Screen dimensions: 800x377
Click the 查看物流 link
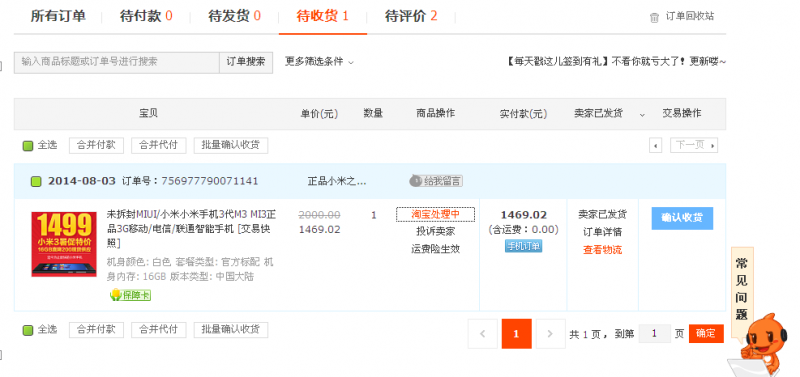pyautogui.click(x=603, y=250)
